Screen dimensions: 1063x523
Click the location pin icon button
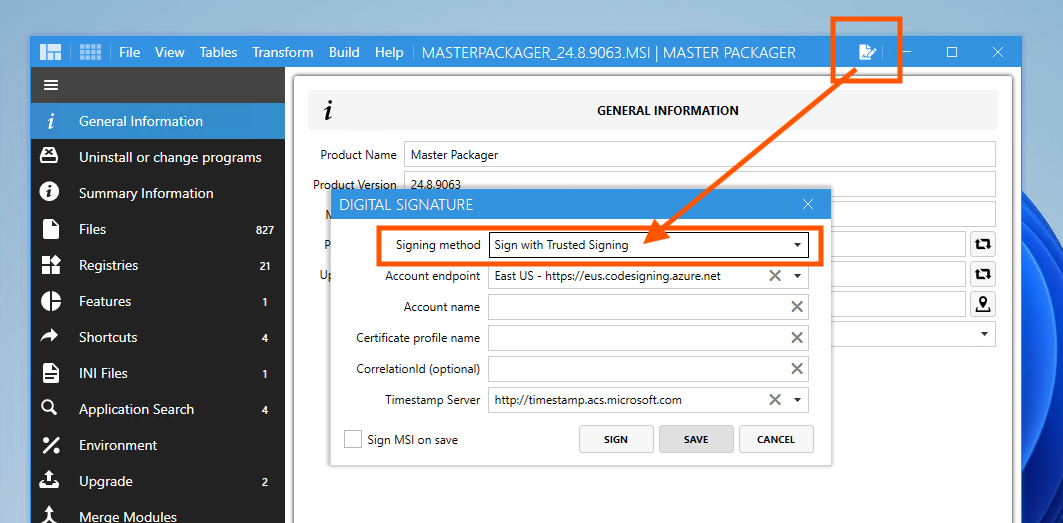[x=982, y=304]
